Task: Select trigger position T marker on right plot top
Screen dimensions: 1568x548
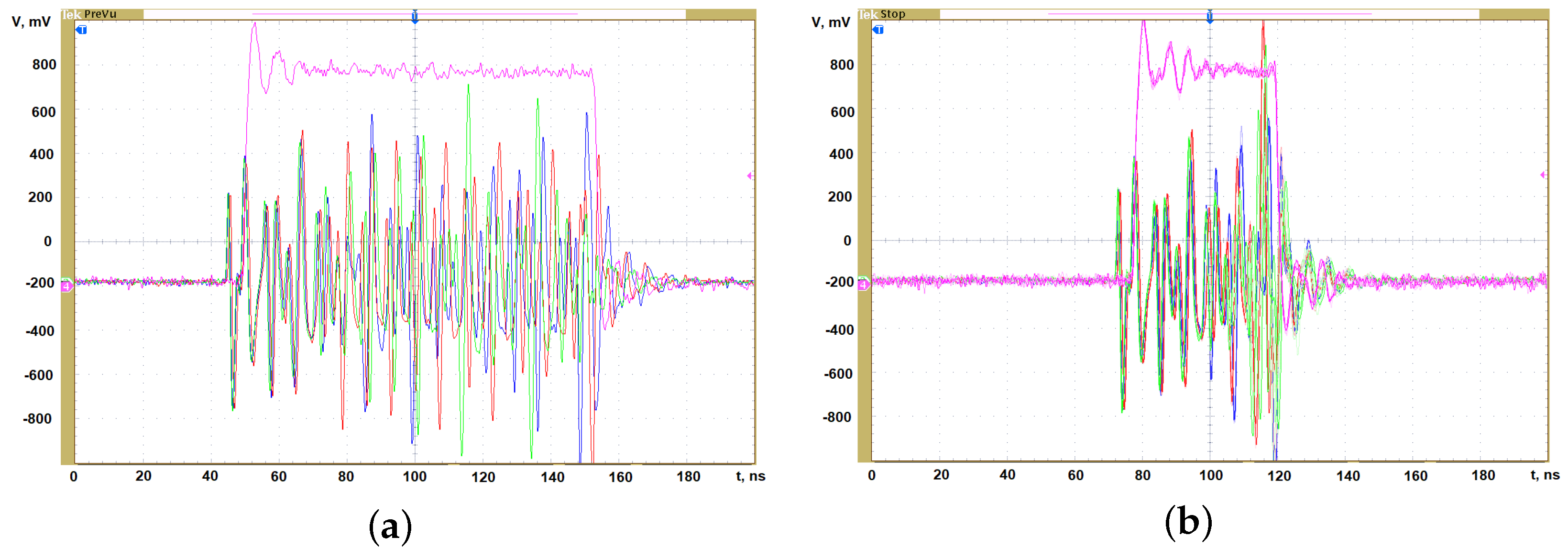Action: tap(1210, 16)
